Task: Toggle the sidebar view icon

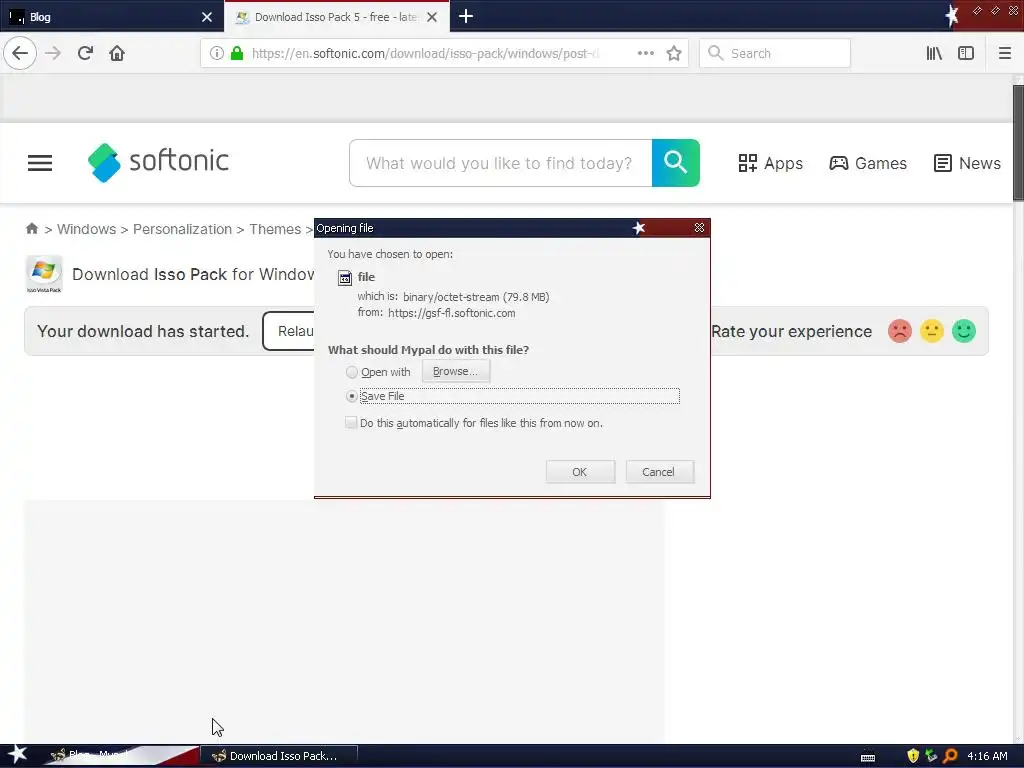Action: (966, 53)
